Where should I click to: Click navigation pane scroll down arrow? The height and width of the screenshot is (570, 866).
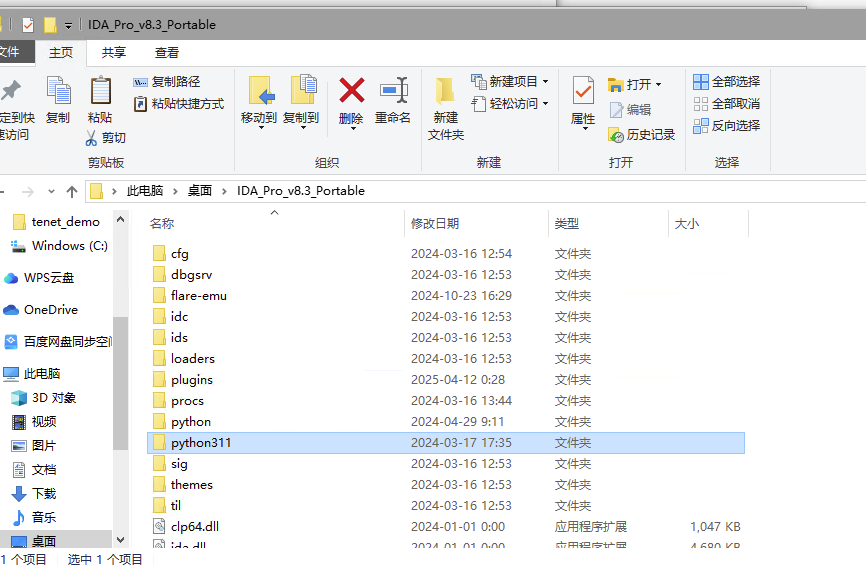(120, 540)
